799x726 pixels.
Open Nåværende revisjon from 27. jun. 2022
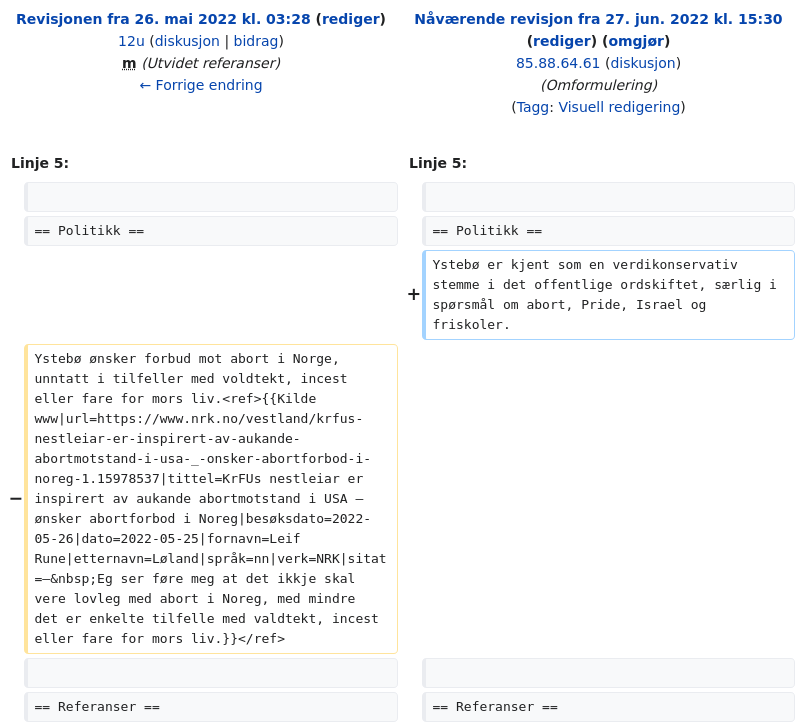(x=598, y=19)
